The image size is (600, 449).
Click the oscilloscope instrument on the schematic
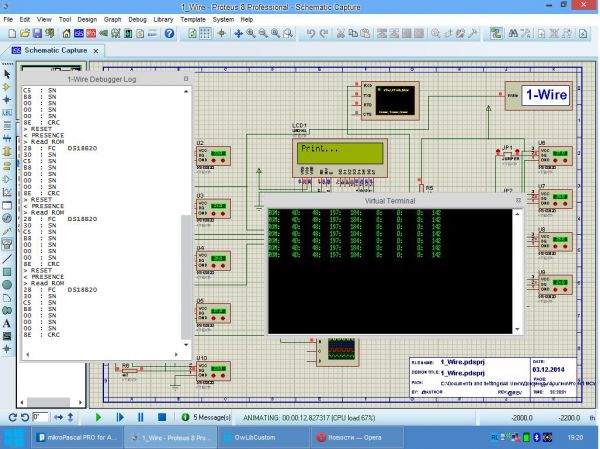[338, 352]
